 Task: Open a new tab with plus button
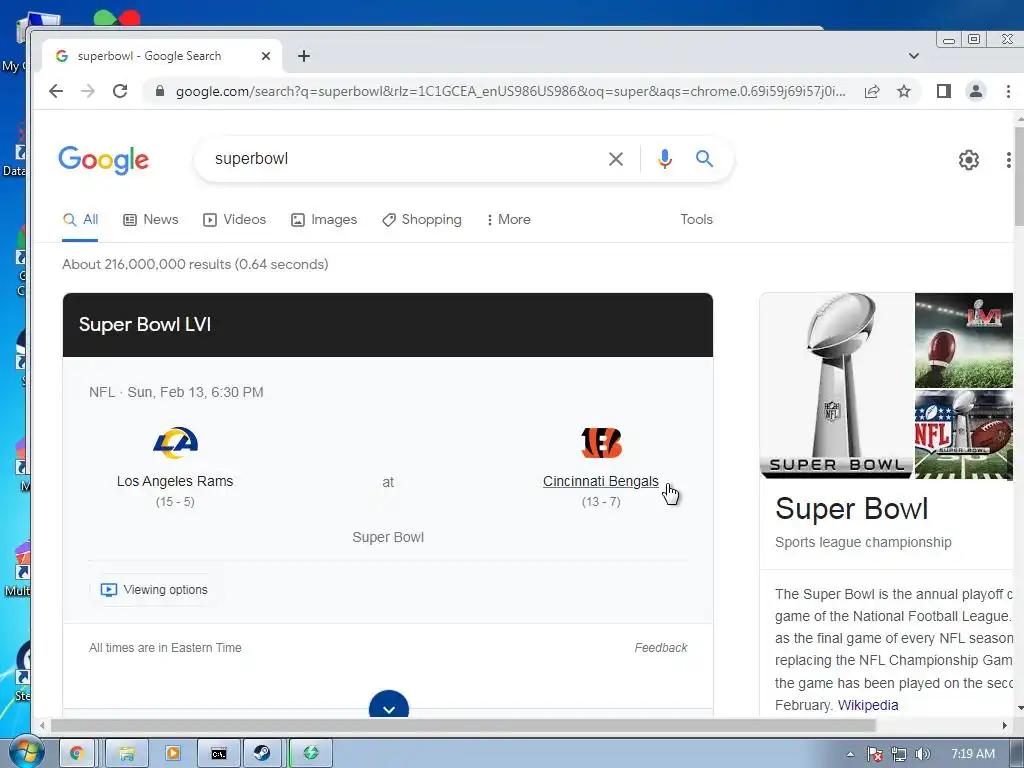point(304,56)
